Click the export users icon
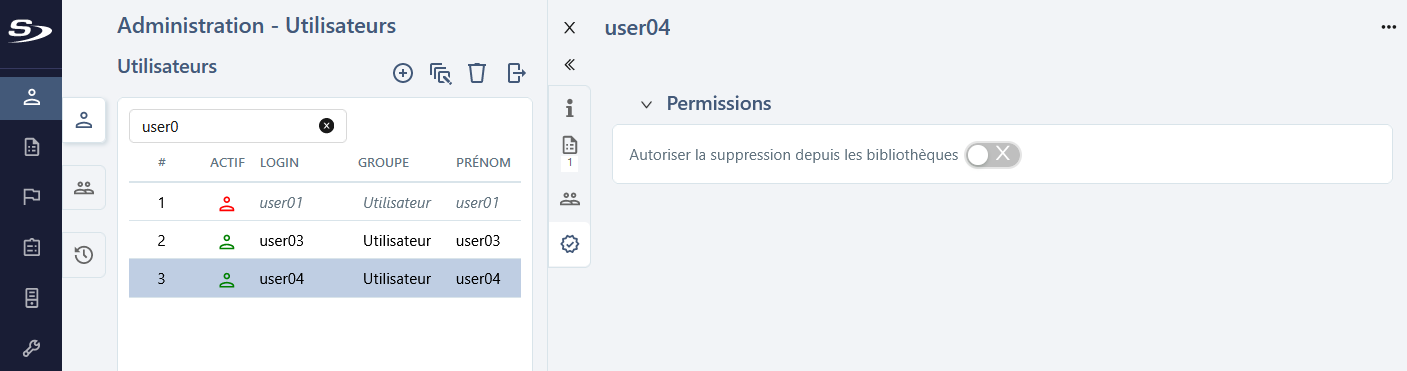Image resolution: width=1407 pixels, height=371 pixels. [x=516, y=73]
